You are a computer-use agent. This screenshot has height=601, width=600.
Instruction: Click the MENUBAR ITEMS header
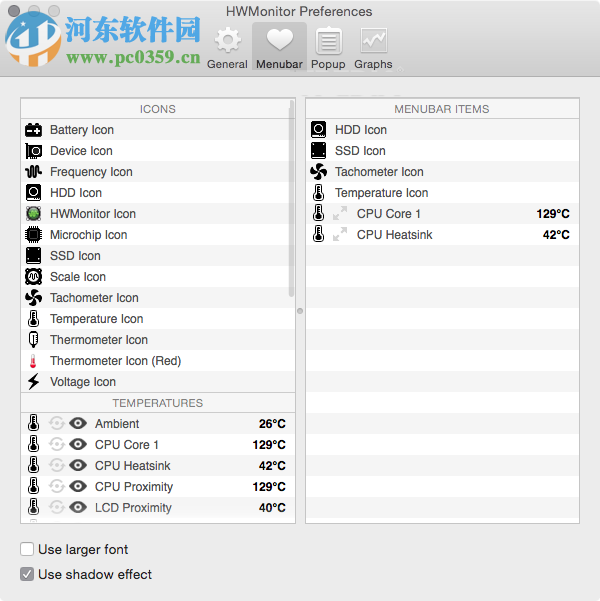(442, 109)
